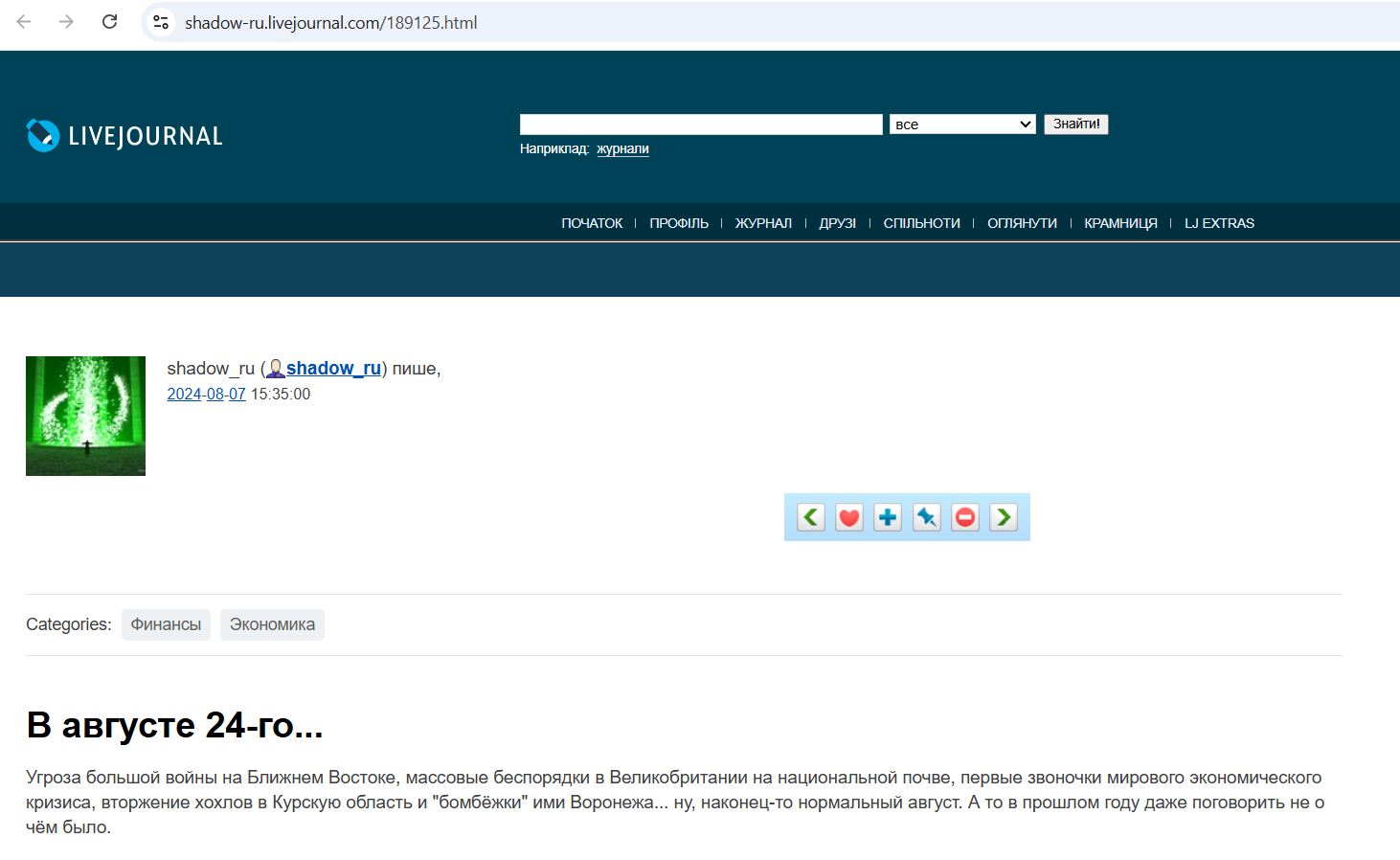Open the site information icon in address bar
The image size is (1400, 860).
click(161, 22)
